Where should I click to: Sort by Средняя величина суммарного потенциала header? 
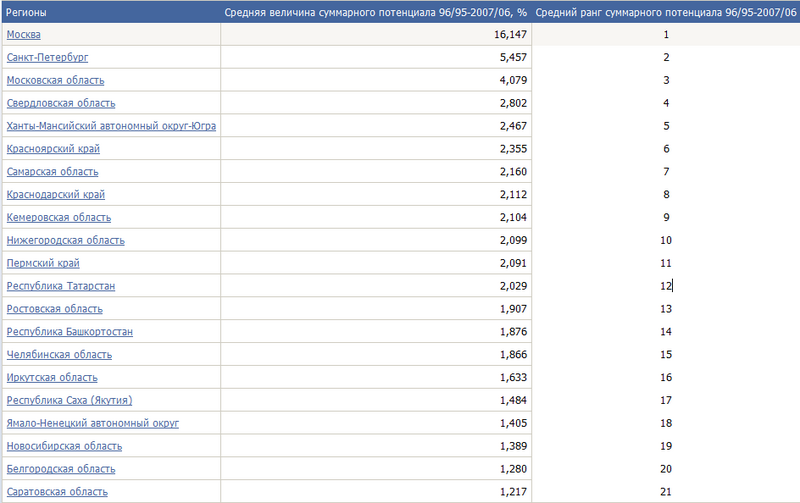click(375, 12)
